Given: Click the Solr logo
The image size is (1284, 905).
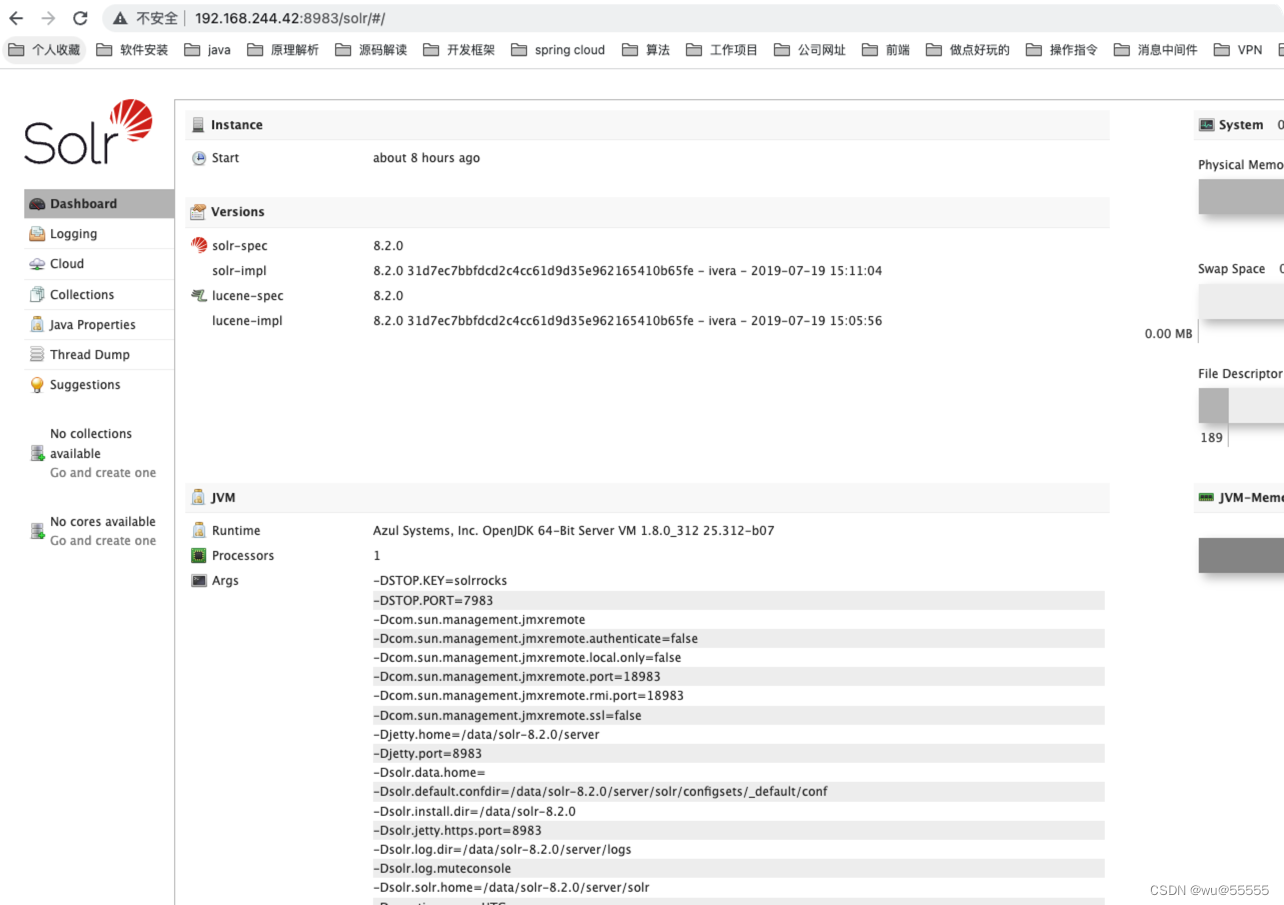Looking at the screenshot, I should [x=88, y=133].
